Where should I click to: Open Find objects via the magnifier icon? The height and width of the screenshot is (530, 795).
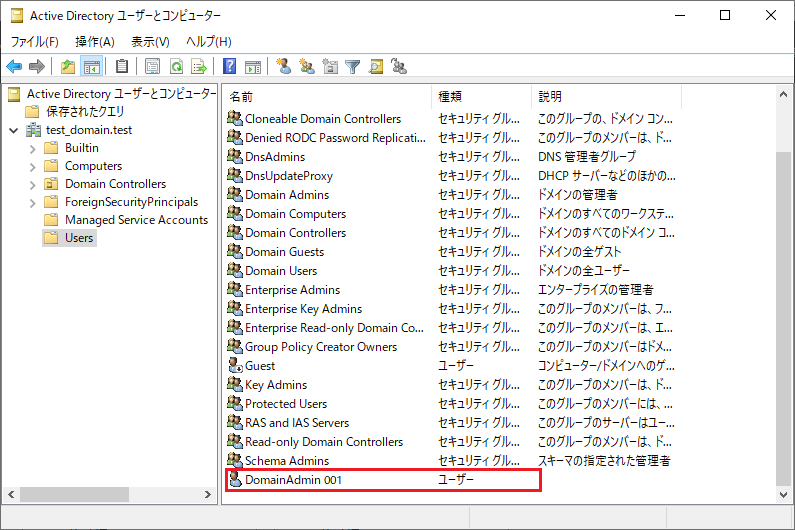376,66
